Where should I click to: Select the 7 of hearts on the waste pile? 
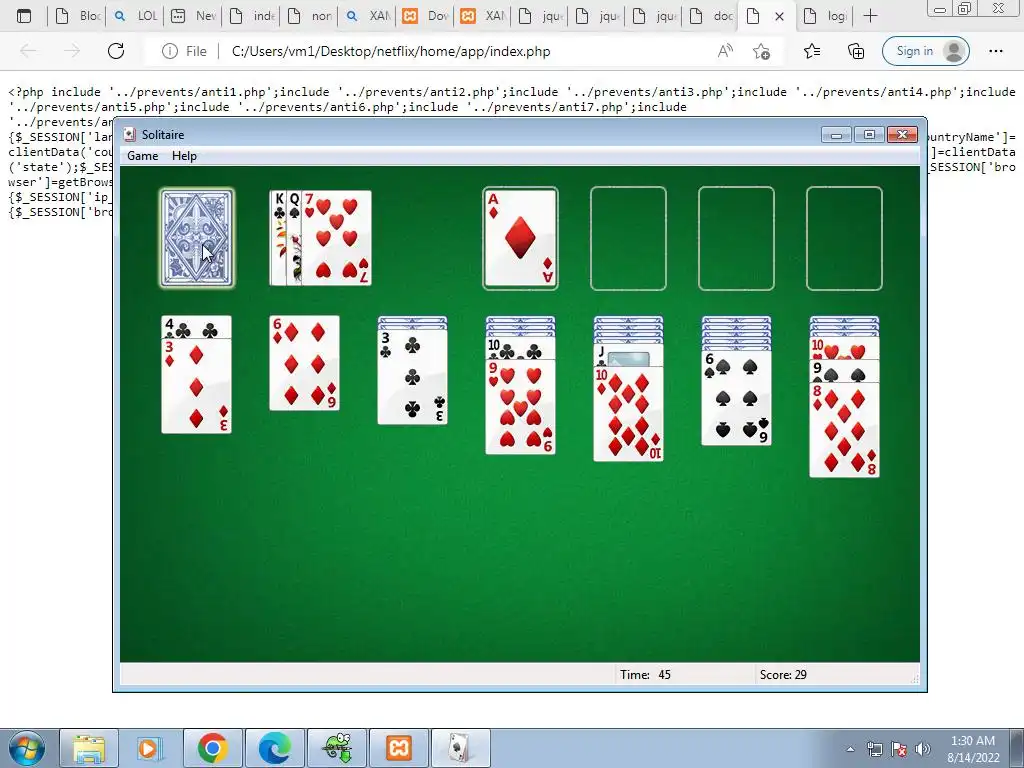click(x=337, y=238)
